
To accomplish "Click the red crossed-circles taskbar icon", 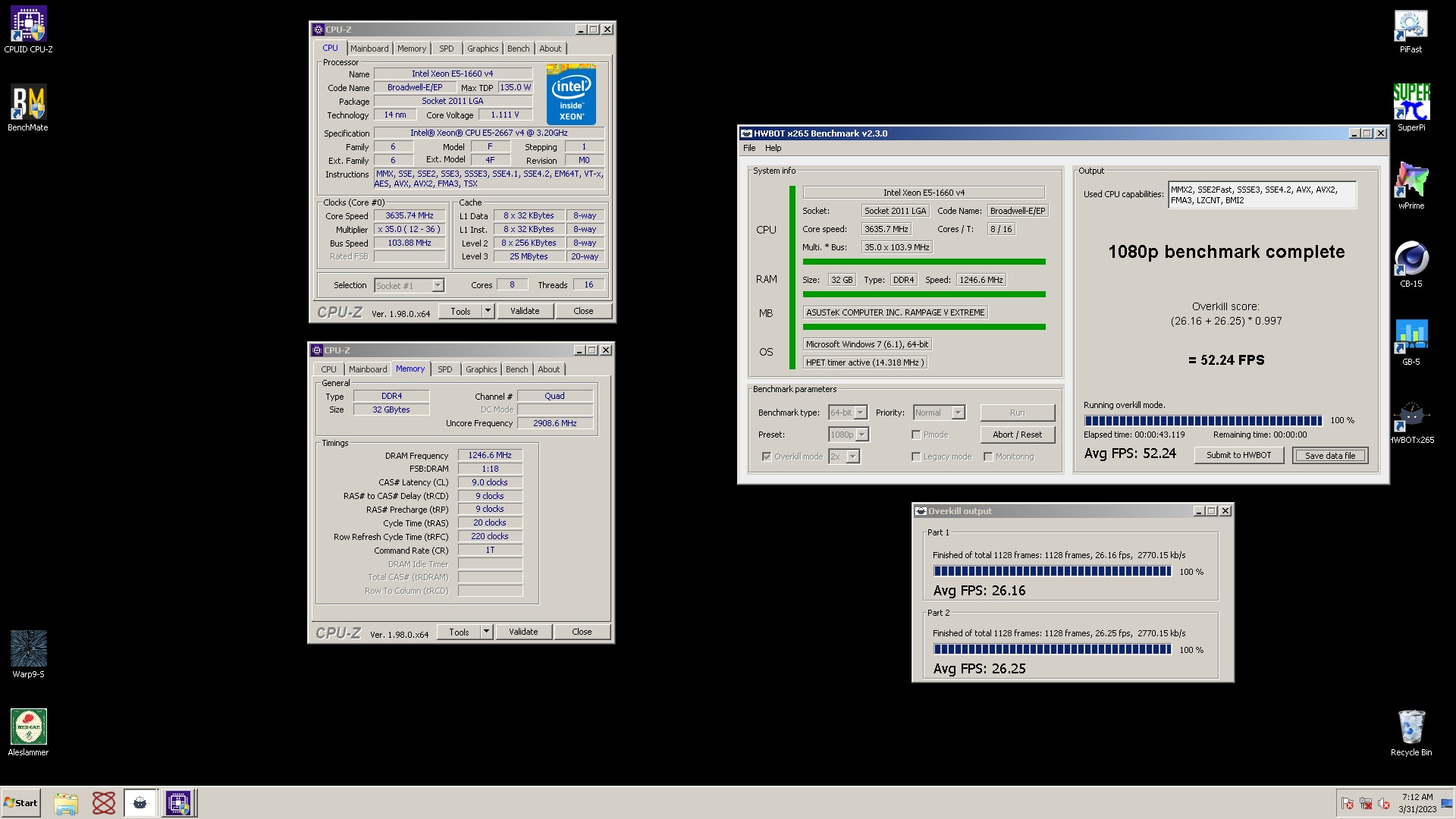I will tap(103, 803).
